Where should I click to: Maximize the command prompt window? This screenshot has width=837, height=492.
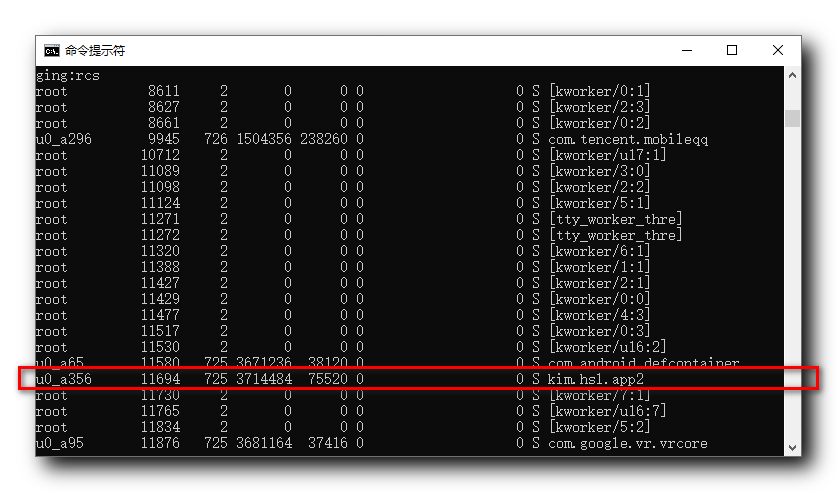(x=732, y=50)
